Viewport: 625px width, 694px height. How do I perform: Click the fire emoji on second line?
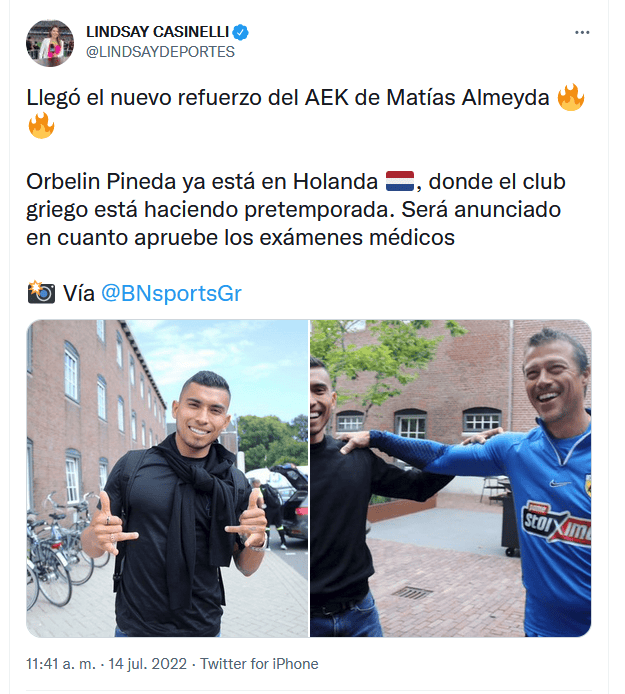click(41, 125)
